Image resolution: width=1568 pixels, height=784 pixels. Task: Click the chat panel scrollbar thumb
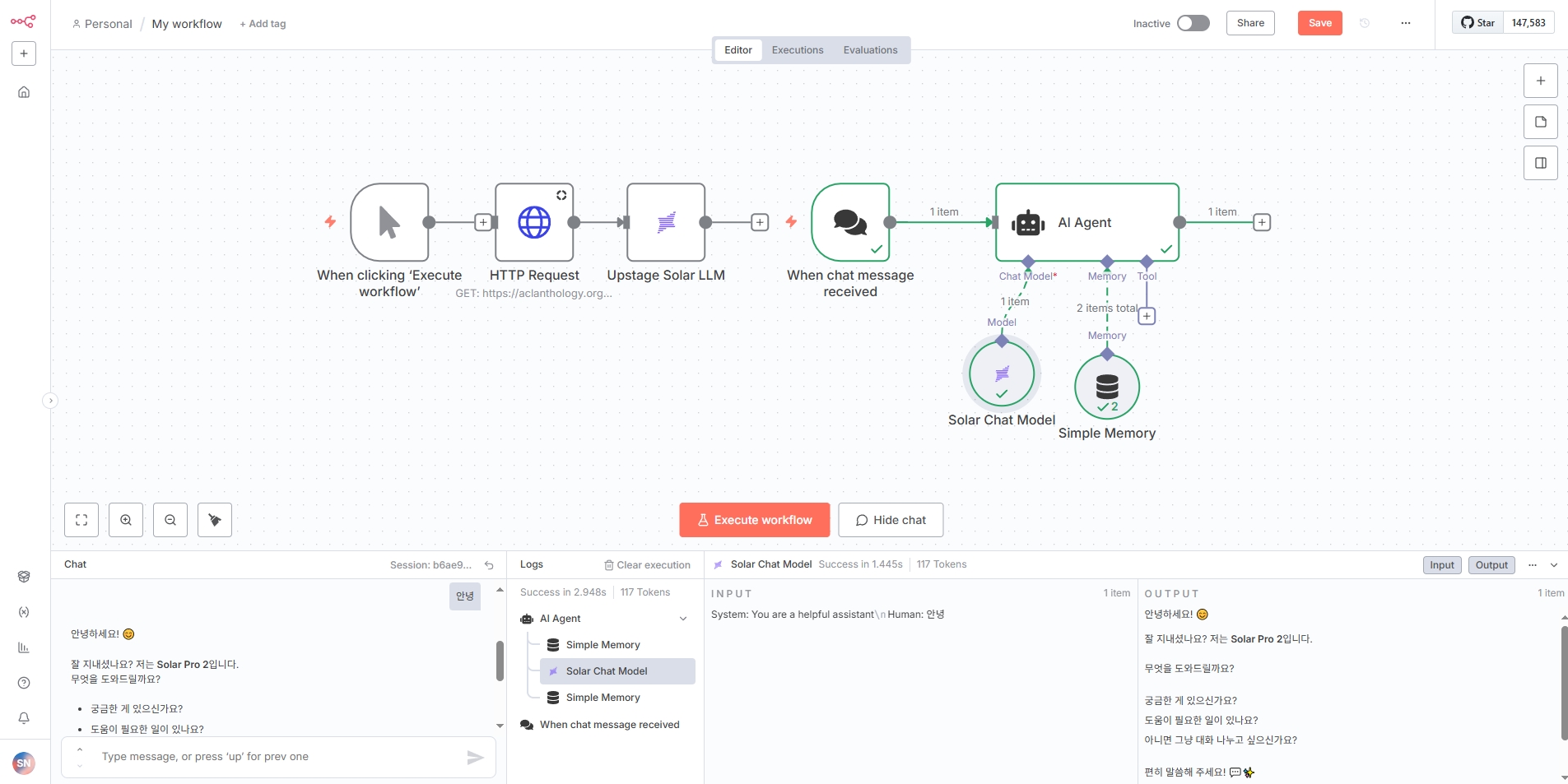pyautogui.click(x=500, y=661)
